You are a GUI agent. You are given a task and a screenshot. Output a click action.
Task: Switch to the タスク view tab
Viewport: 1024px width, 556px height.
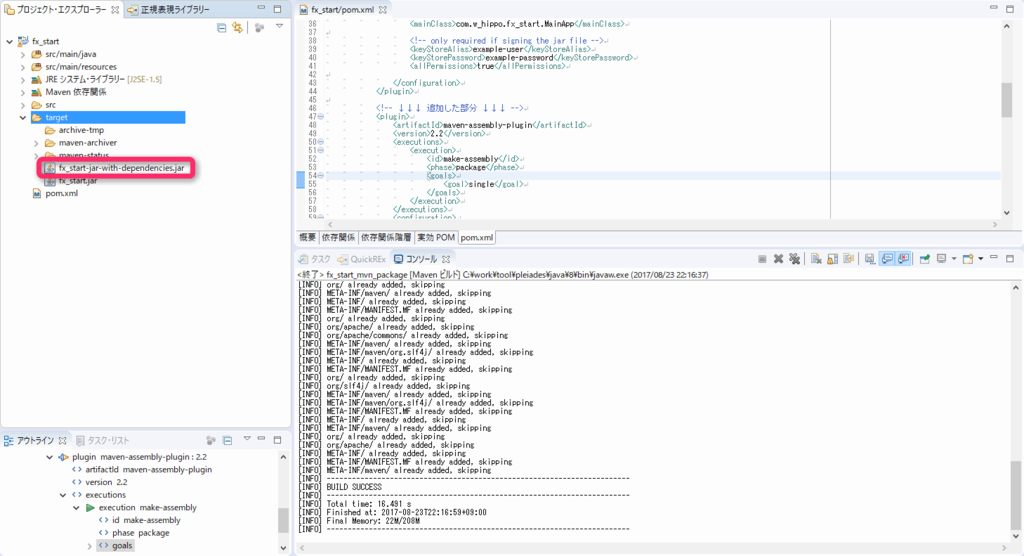click(x=315, y=259)
